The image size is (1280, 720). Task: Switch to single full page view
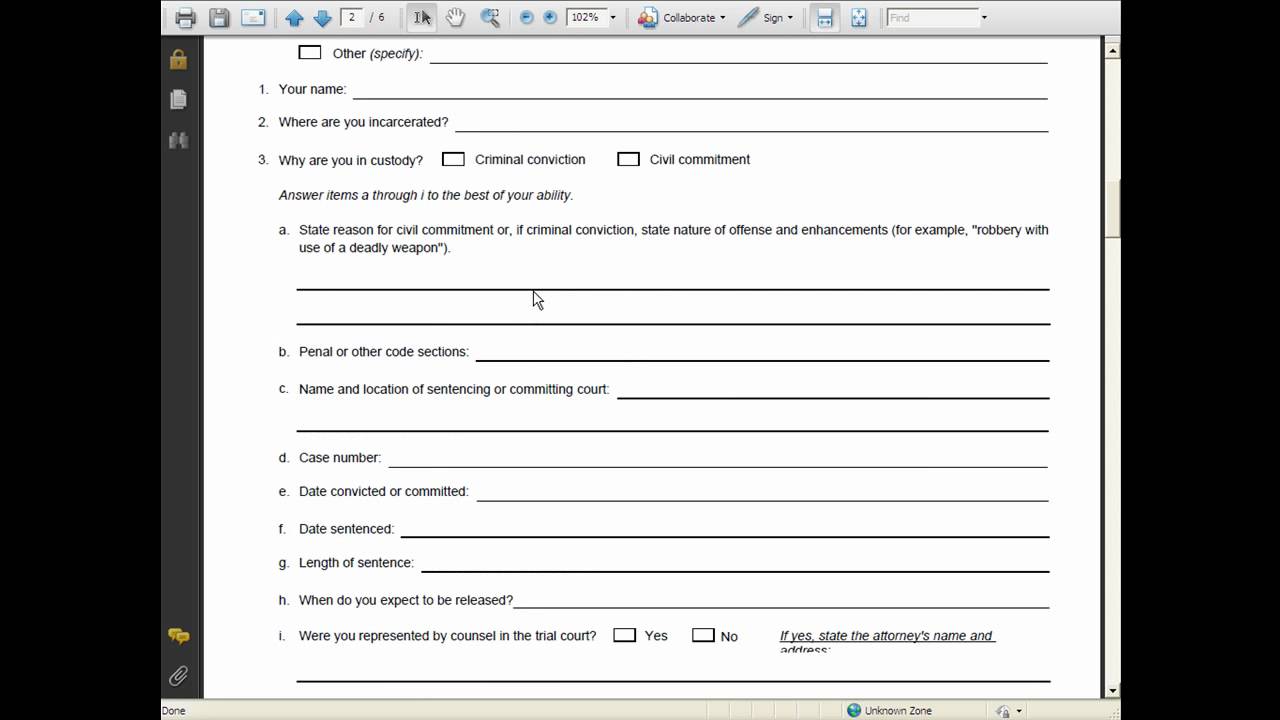click(859, 17)
